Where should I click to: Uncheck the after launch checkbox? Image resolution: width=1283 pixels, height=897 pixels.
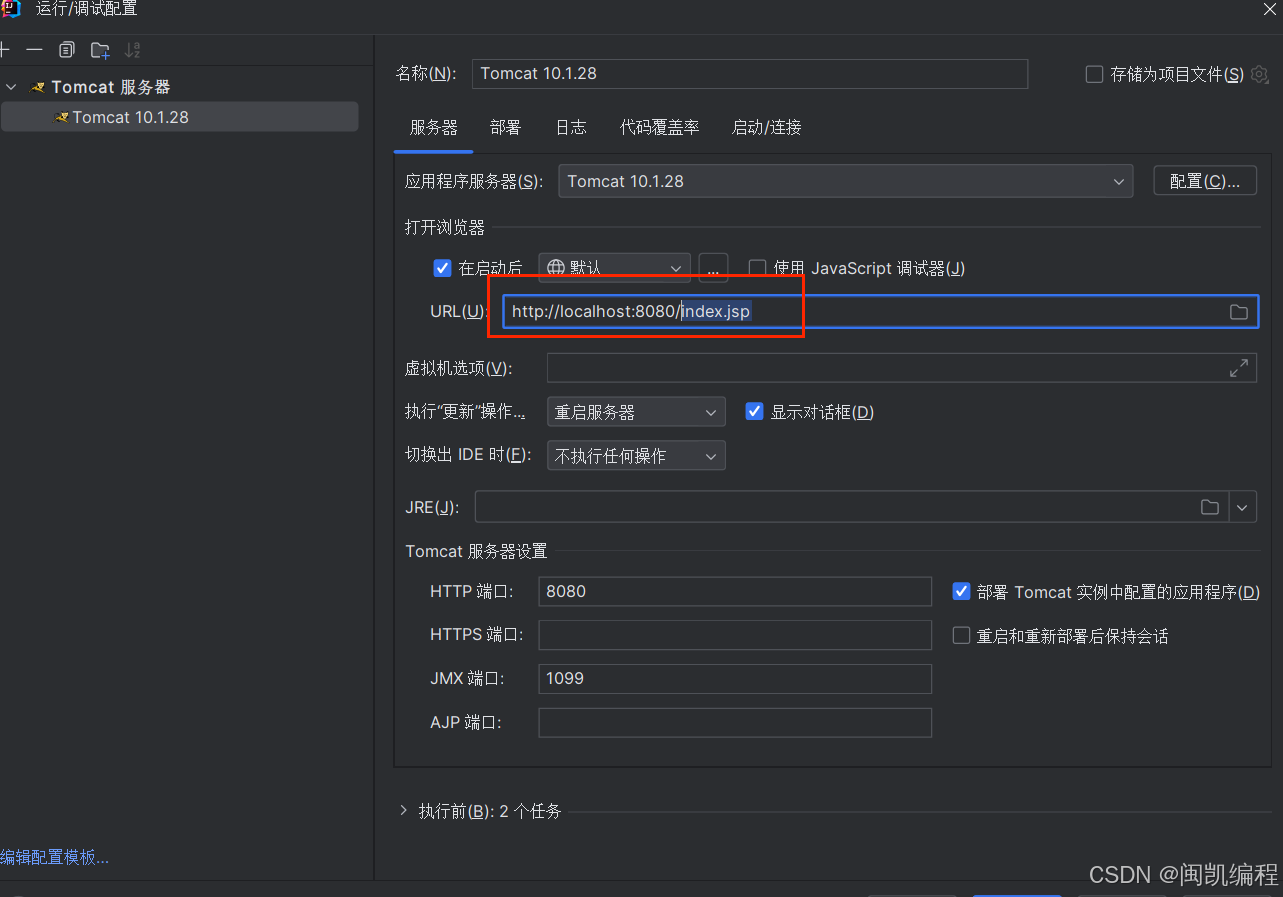click(x=442, y=268)
